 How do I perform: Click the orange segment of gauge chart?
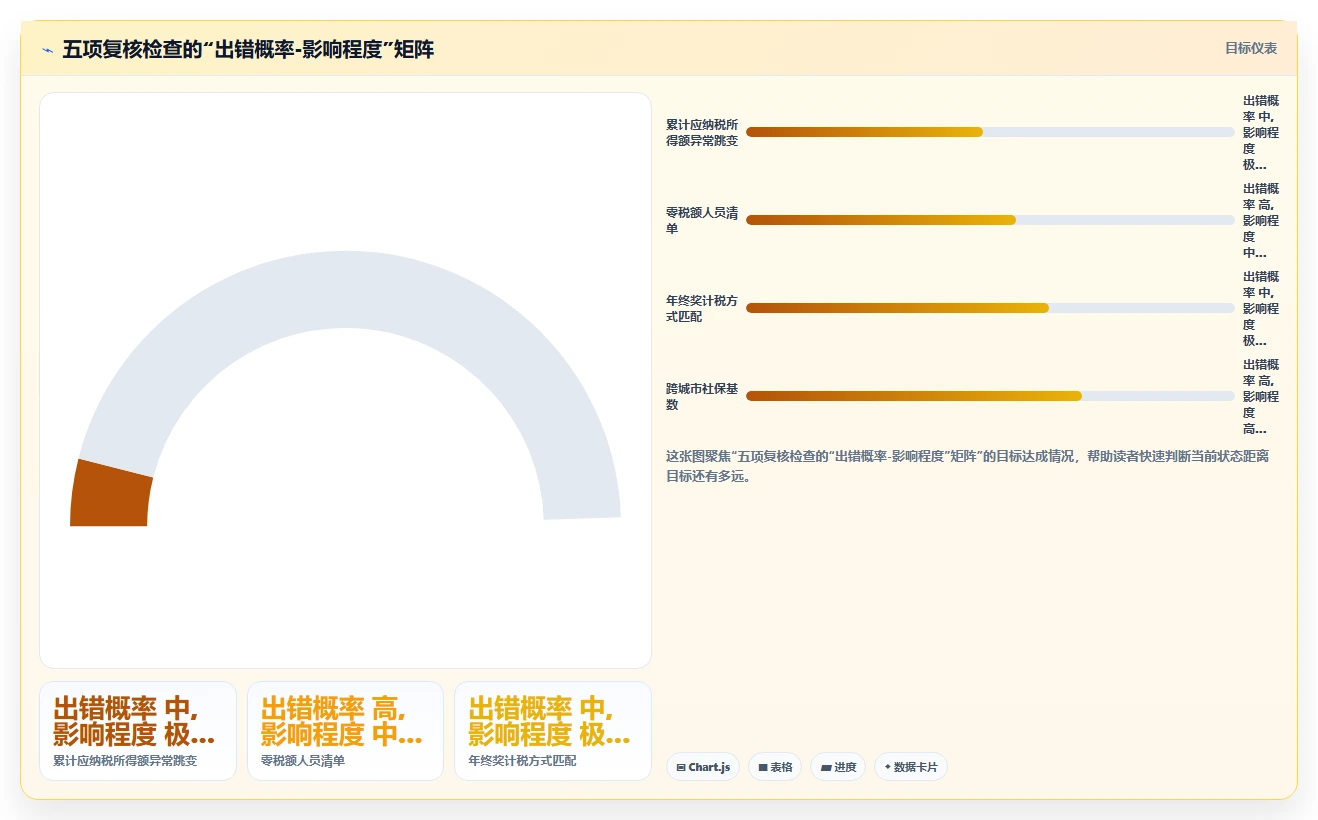point(111,494)
